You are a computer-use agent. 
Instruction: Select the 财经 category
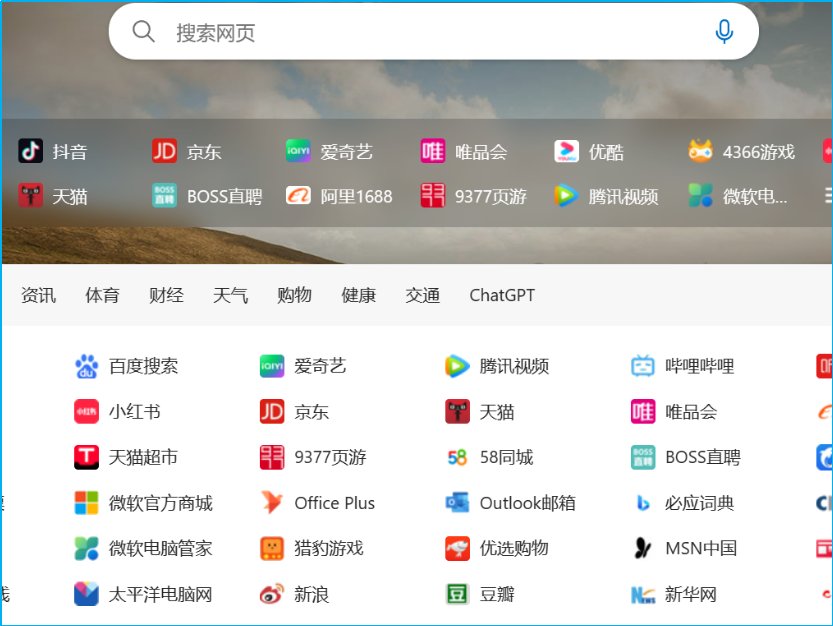(165, 295)
